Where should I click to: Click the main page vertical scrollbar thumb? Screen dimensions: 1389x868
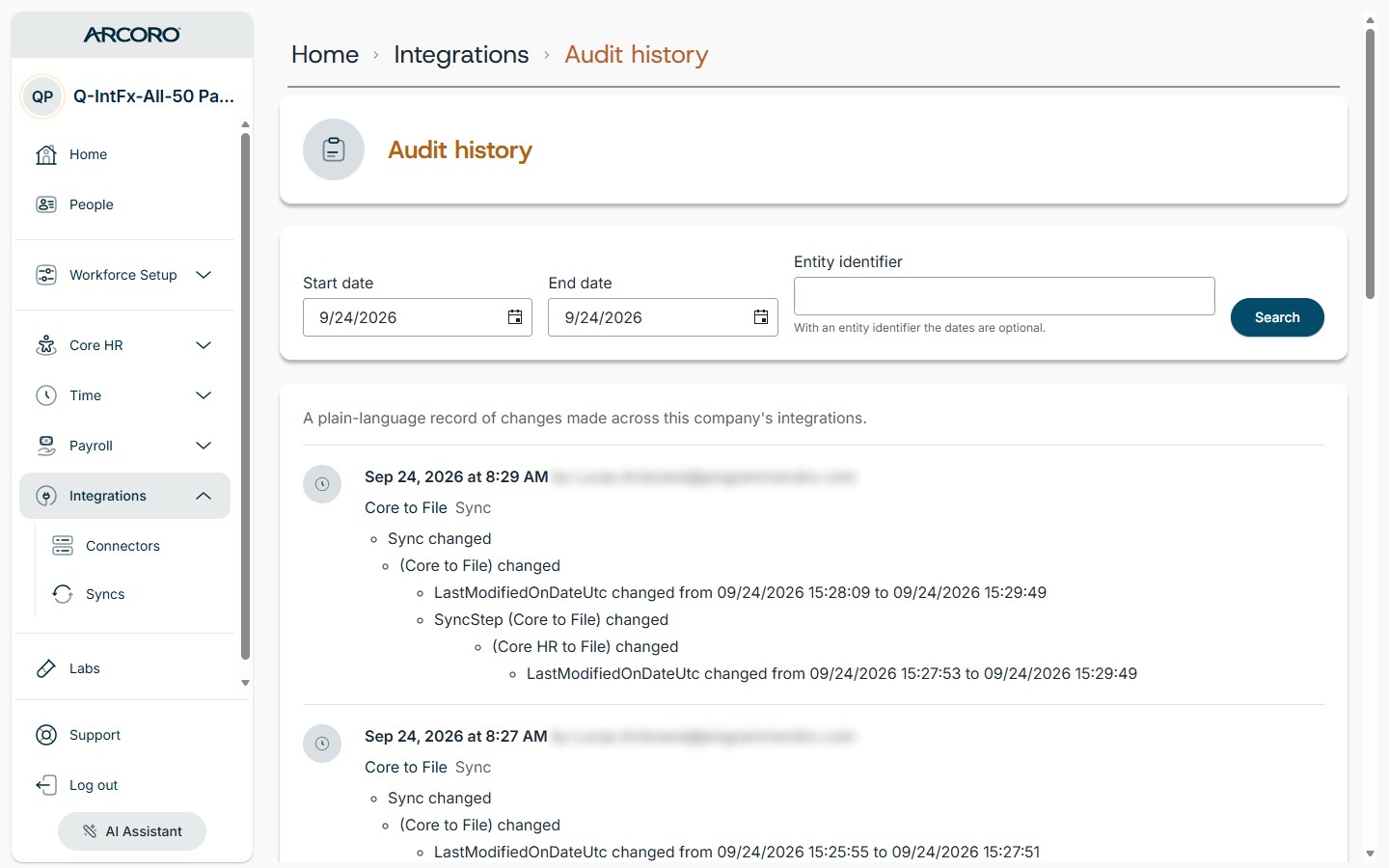click(x=1370, y=164)
